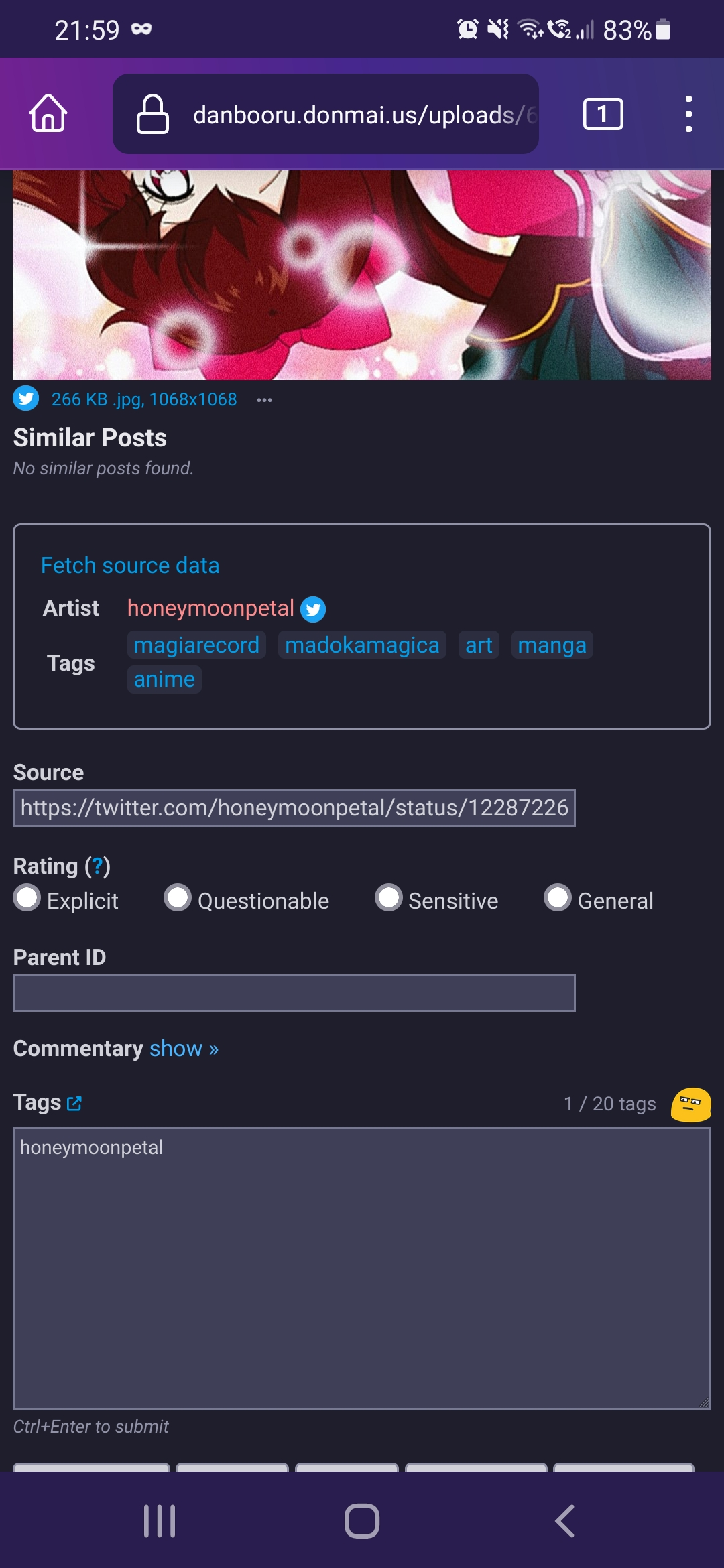
Task: Open the Twitter icon beside the file size
Action: click(25, 399)
